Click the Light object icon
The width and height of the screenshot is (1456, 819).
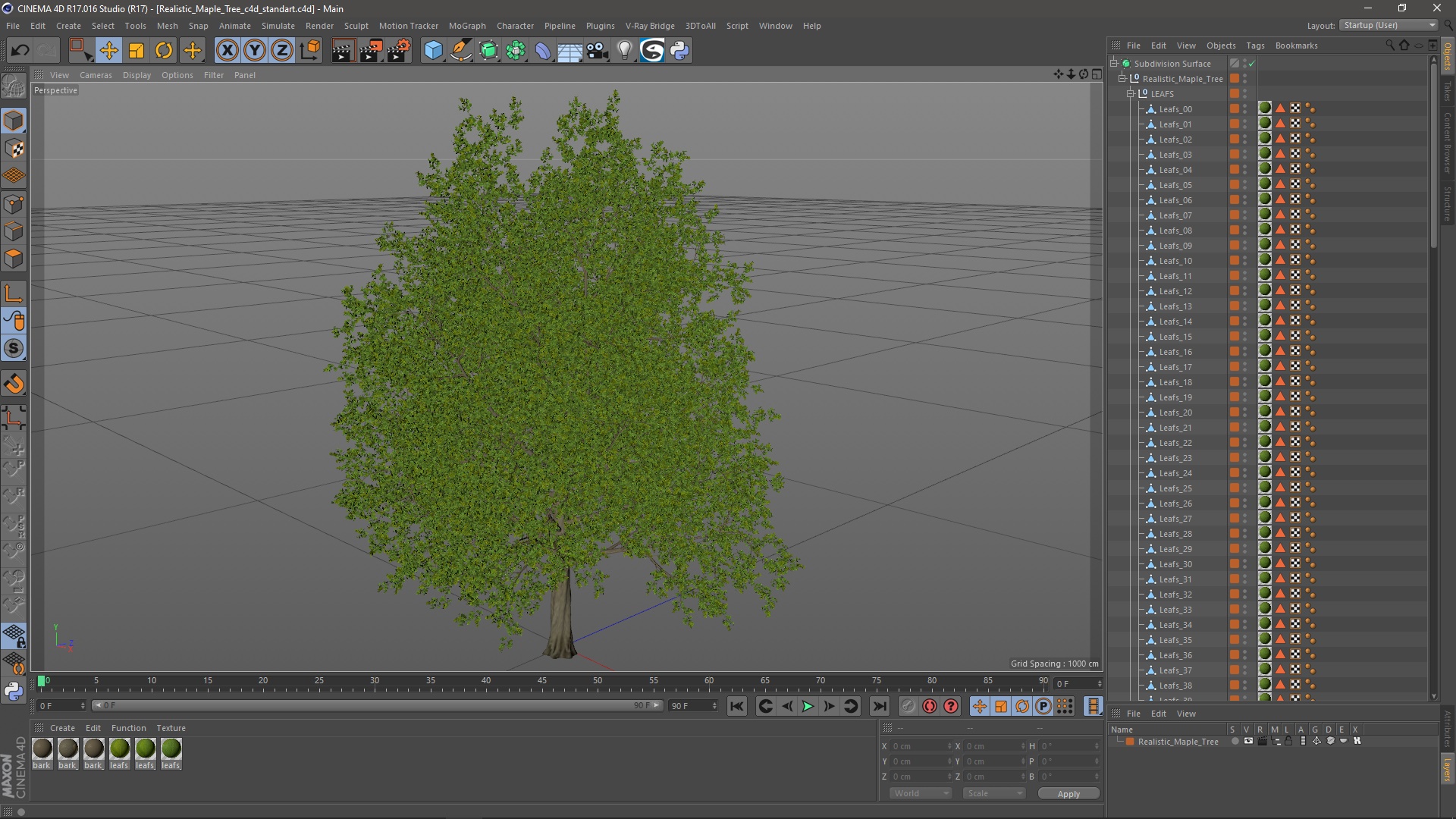(624, 51)
